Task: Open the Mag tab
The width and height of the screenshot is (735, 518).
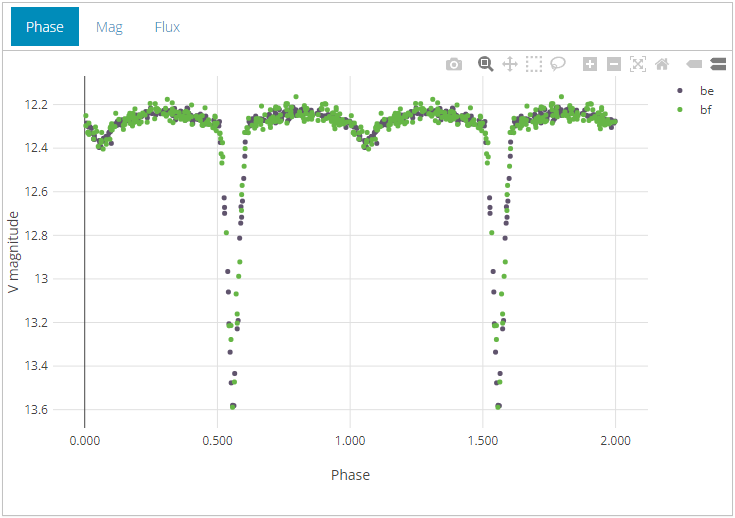Action: pyautogui.click(x=109, y=27)
